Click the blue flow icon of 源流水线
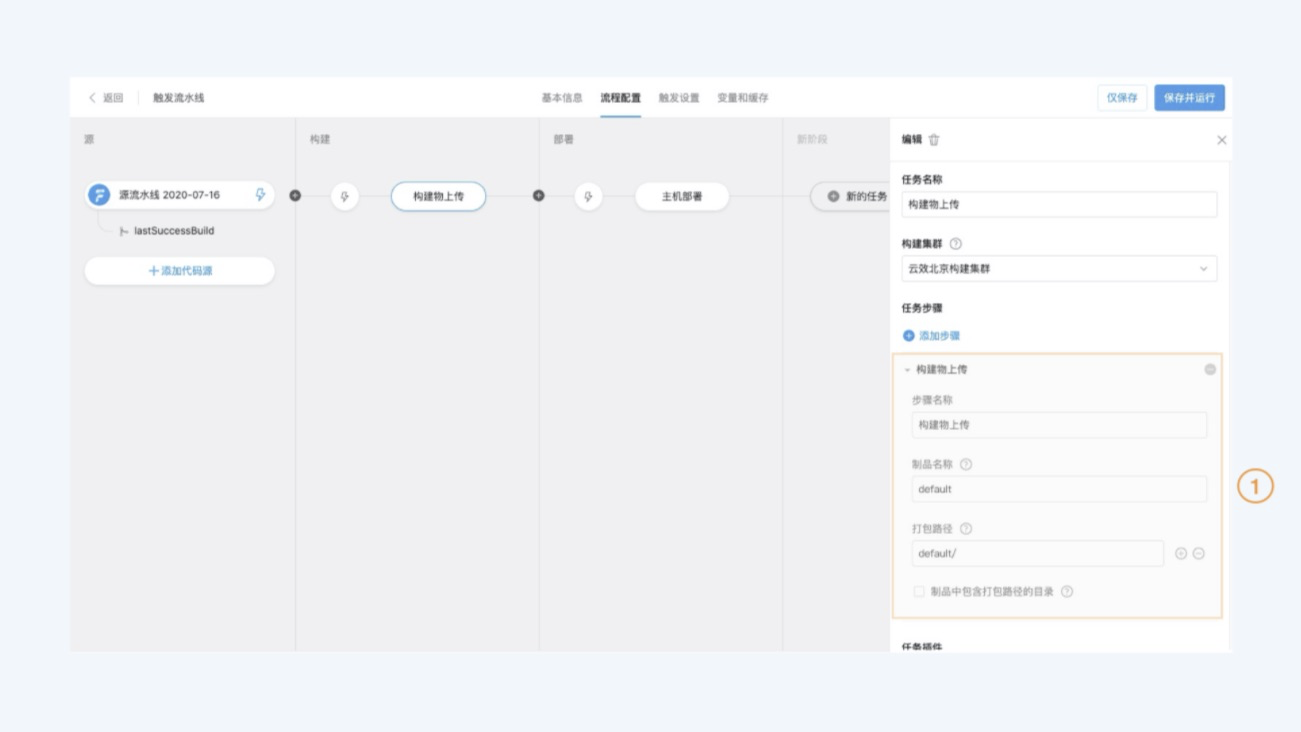Image resolution: width=1301 pixels, height=732 pixels. [x=99, y=195]
